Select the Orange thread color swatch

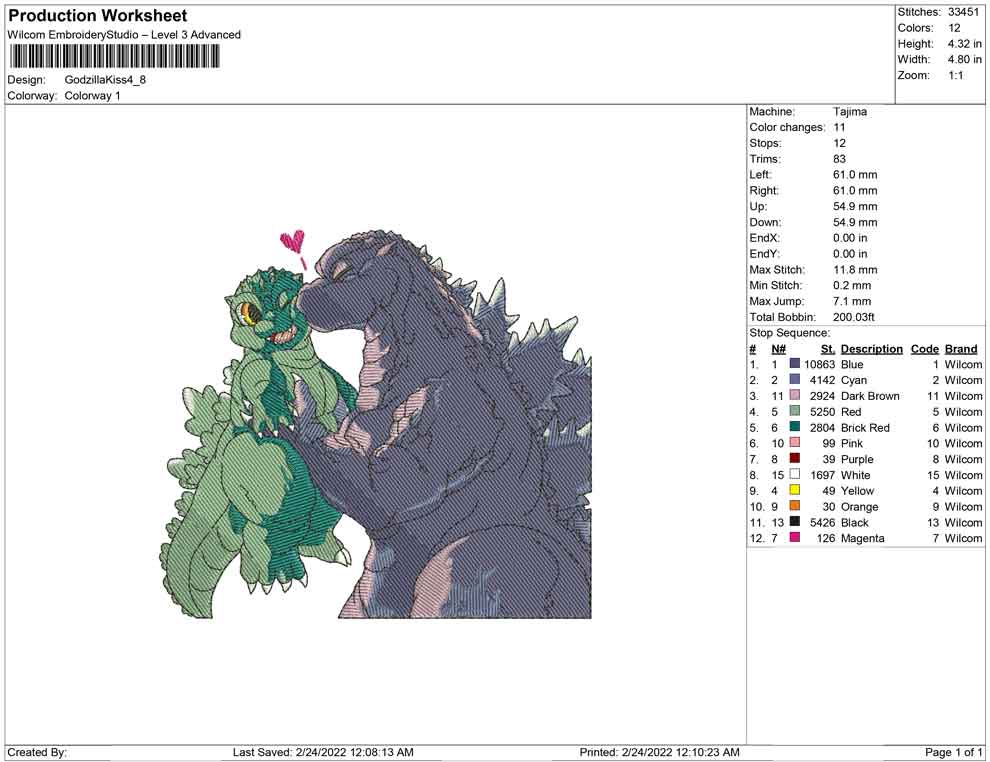click(x=795, y=506)
